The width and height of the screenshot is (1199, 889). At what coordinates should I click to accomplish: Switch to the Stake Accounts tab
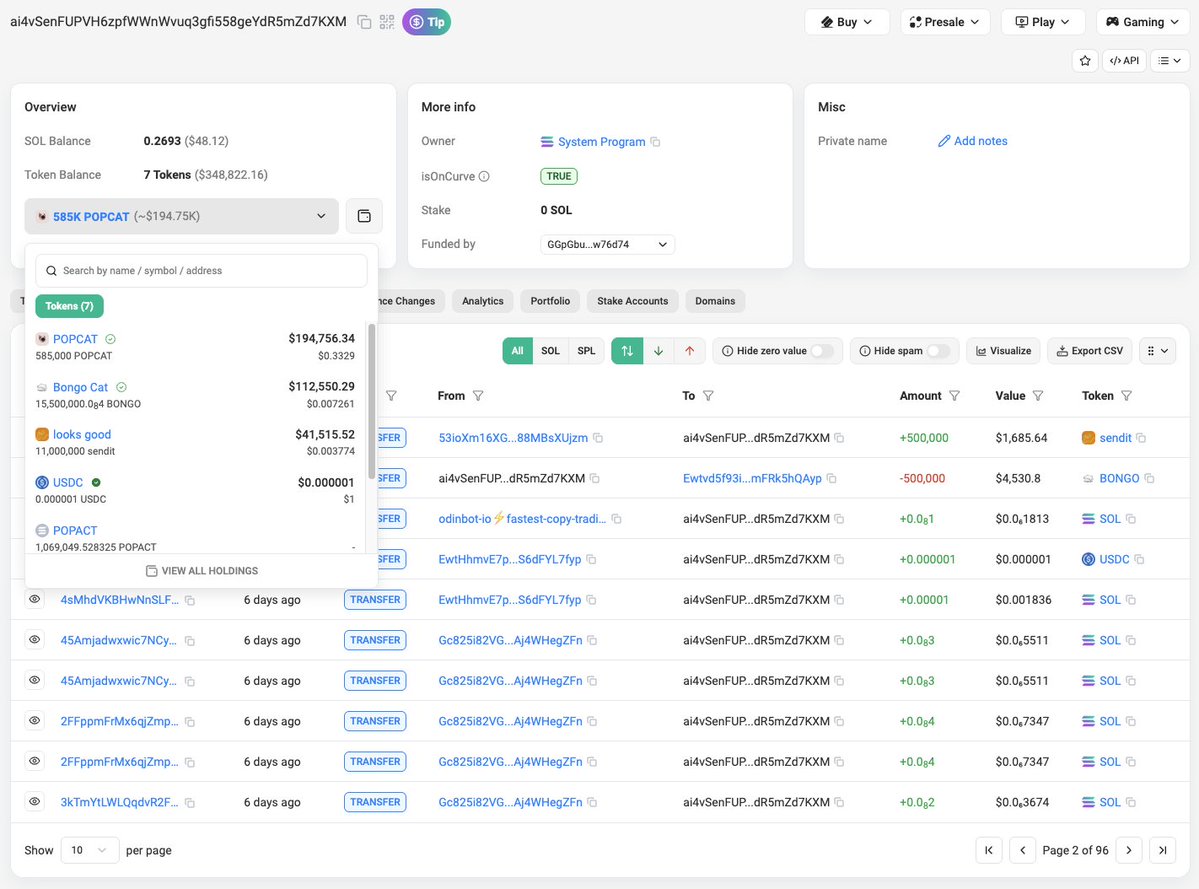click(632, 301)
